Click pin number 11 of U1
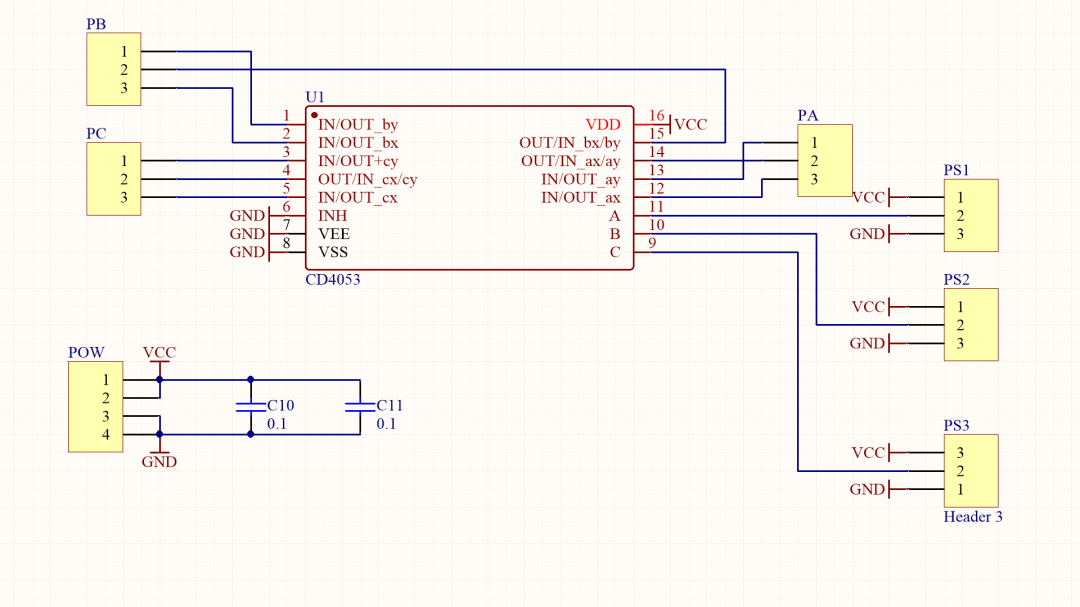 [x=656, y=207]
